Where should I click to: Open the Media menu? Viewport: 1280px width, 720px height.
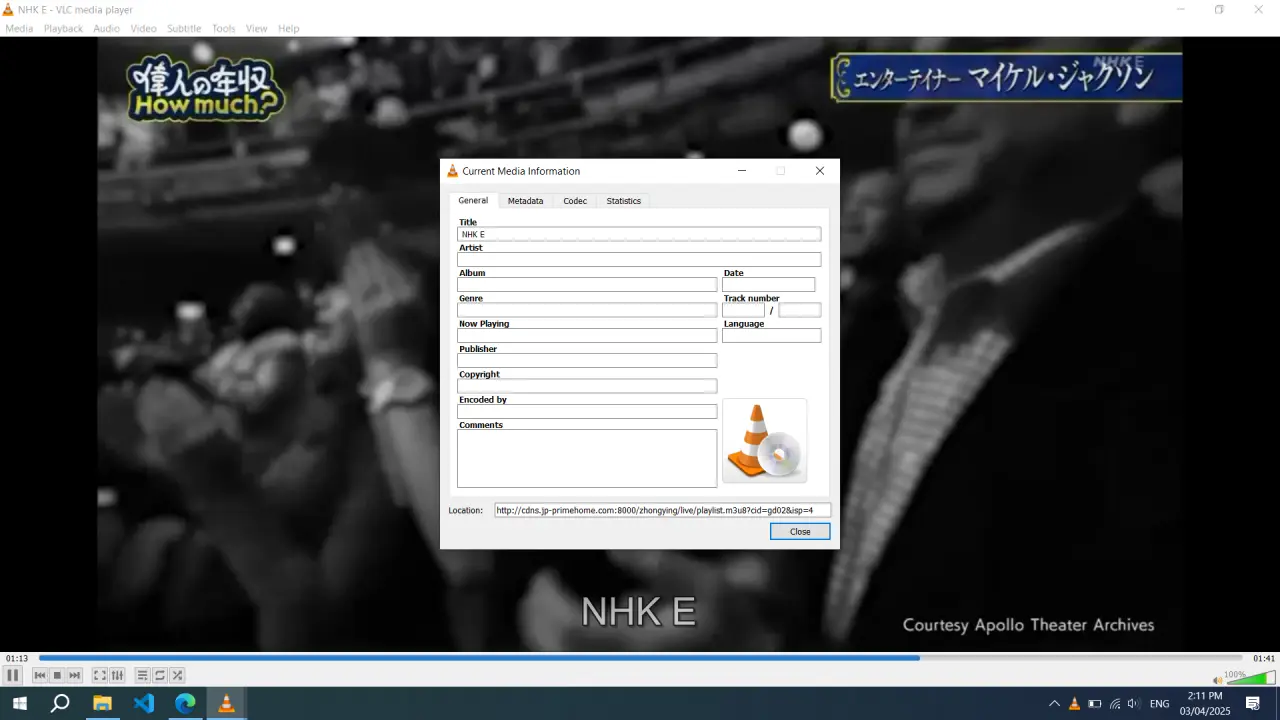19,29
